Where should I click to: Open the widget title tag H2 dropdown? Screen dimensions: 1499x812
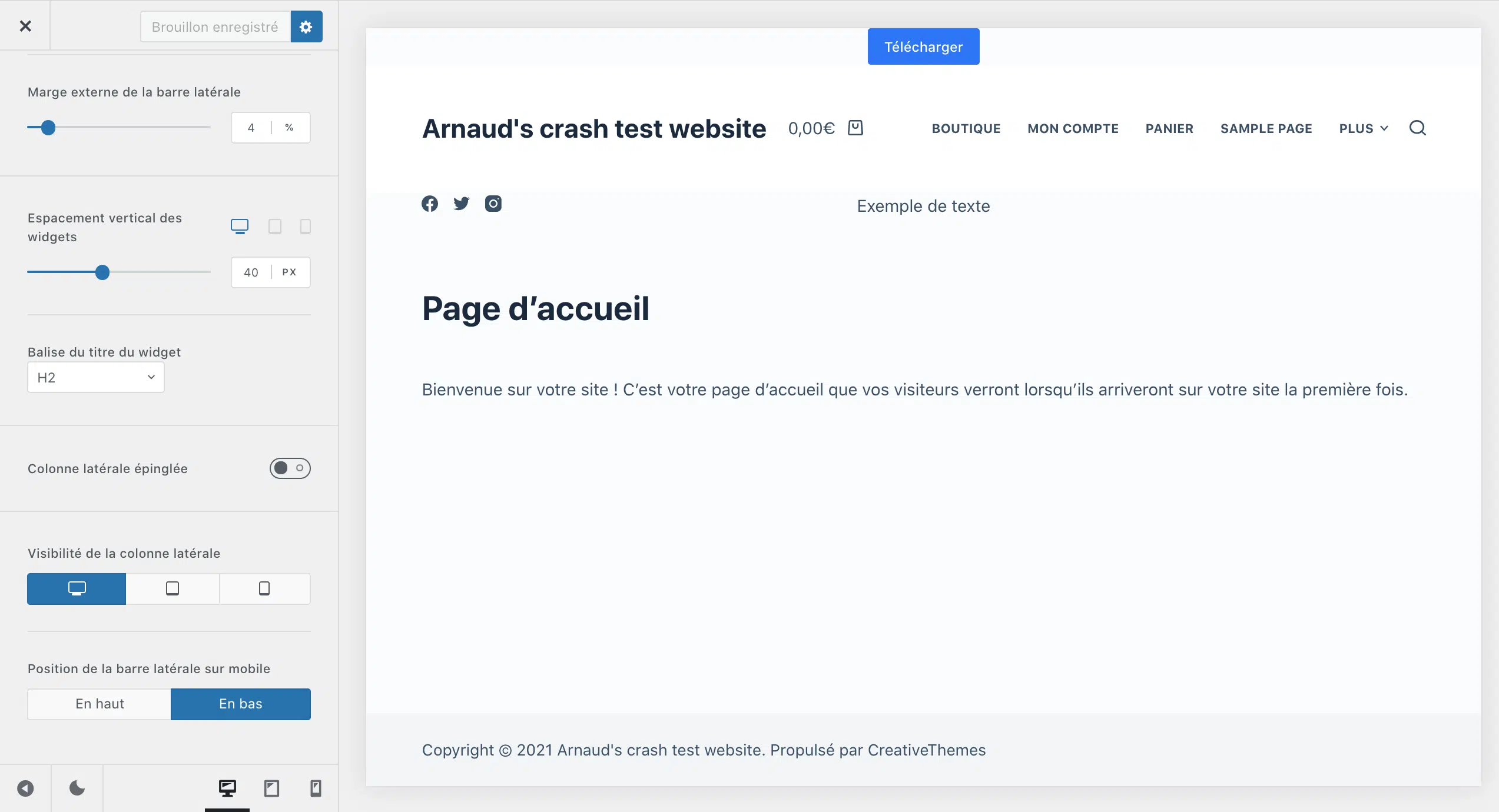click(x=96, y=377)
